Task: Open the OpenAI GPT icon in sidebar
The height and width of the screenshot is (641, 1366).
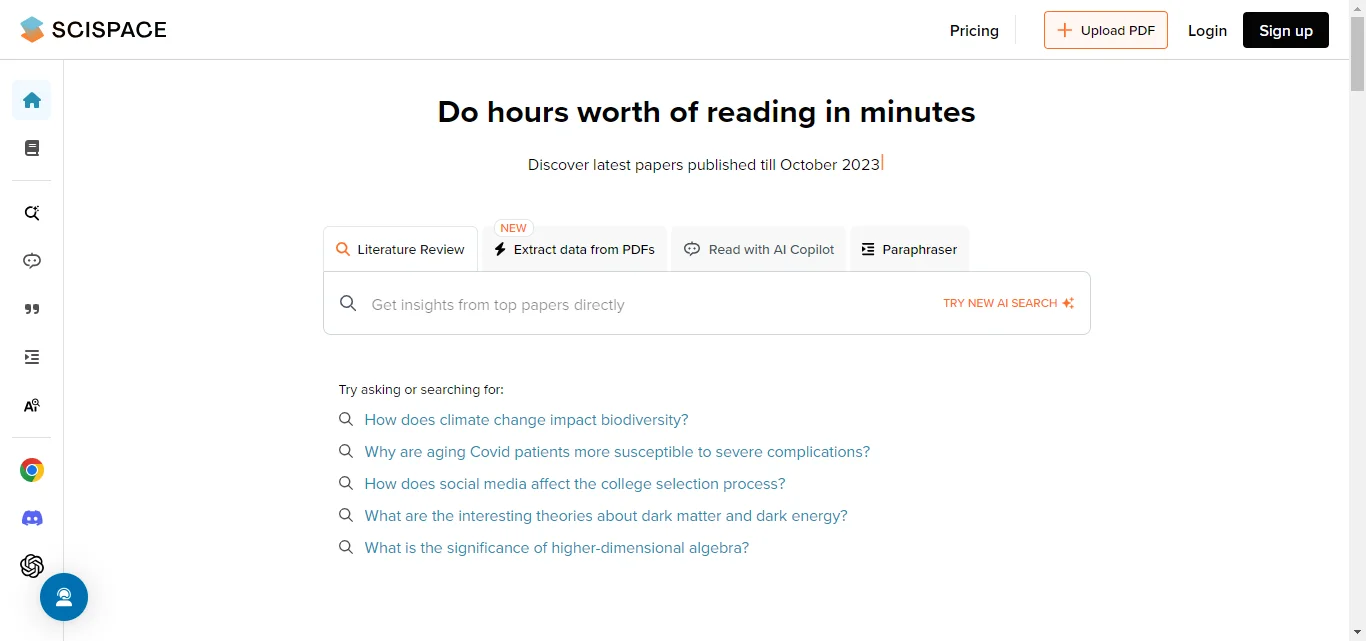Action: coord(32,566)
